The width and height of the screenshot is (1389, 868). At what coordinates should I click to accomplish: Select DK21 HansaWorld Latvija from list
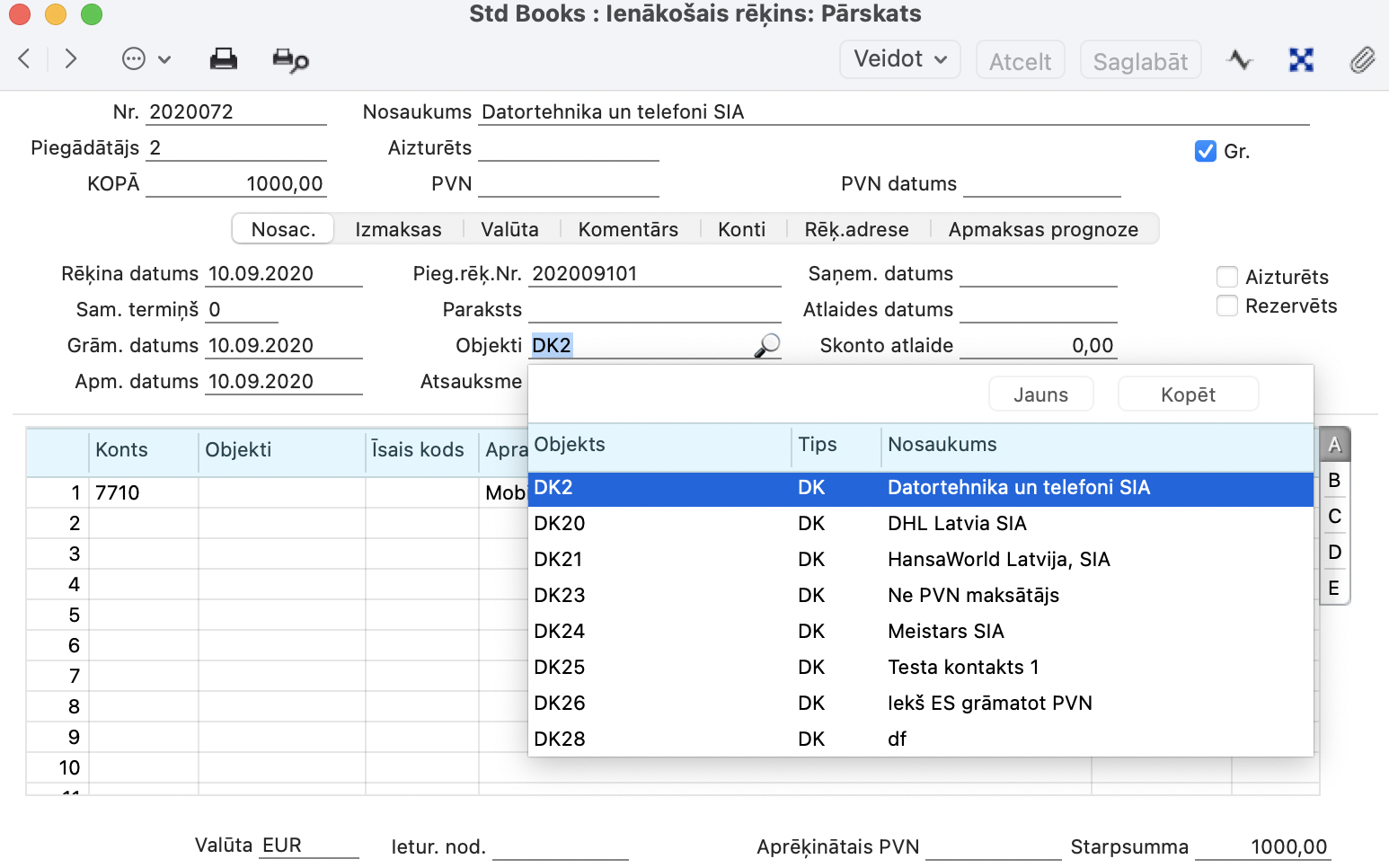coord(920,559)
